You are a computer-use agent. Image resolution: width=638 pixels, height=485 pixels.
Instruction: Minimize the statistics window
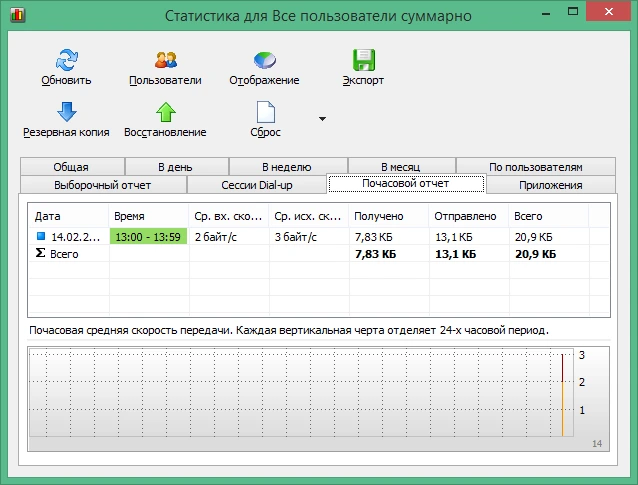click(x=546, y=14)
